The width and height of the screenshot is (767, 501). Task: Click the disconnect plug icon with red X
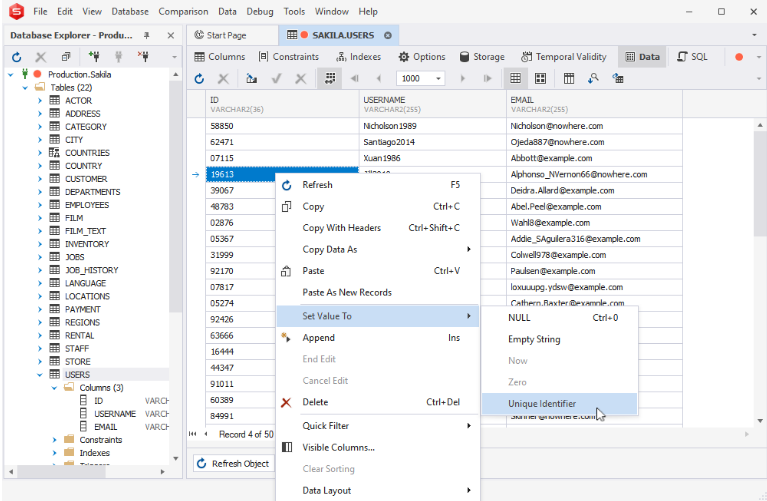click(143, 56)
